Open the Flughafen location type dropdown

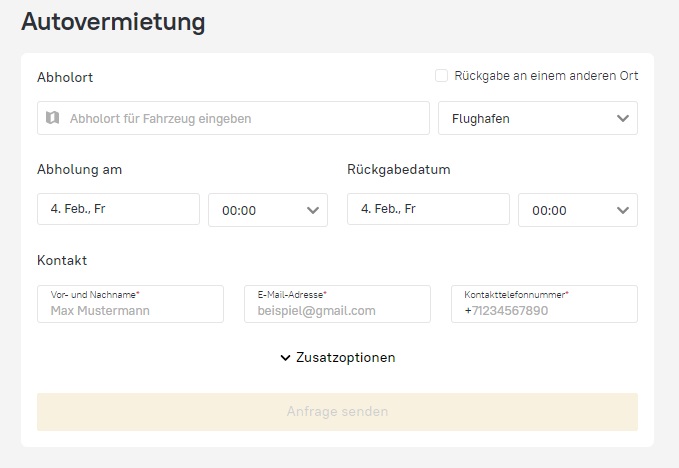click(537, 118)
